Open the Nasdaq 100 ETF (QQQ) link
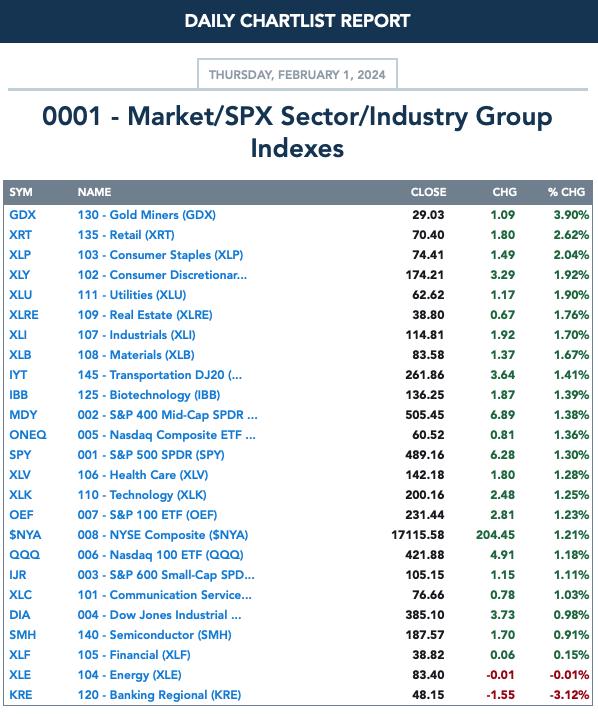This screenshot has height=714, width=598. [160, 555]
